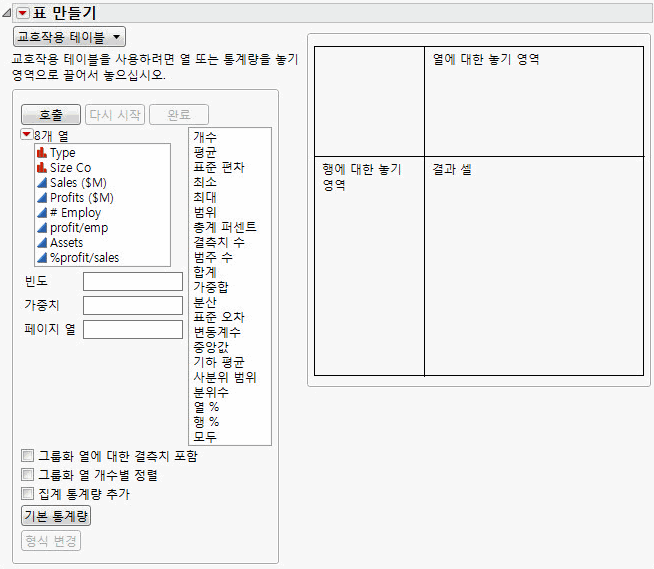Select the 분위수 statistic
Screen dimensions: 654x569
(x=211, y=392)
